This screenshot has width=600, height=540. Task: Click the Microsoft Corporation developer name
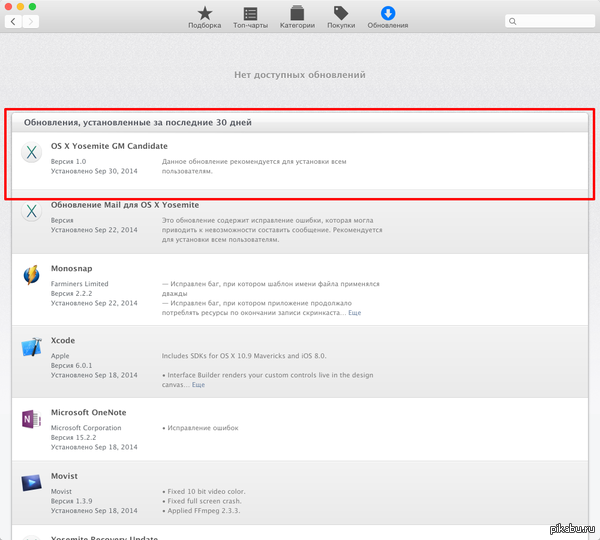click(86, 428)
